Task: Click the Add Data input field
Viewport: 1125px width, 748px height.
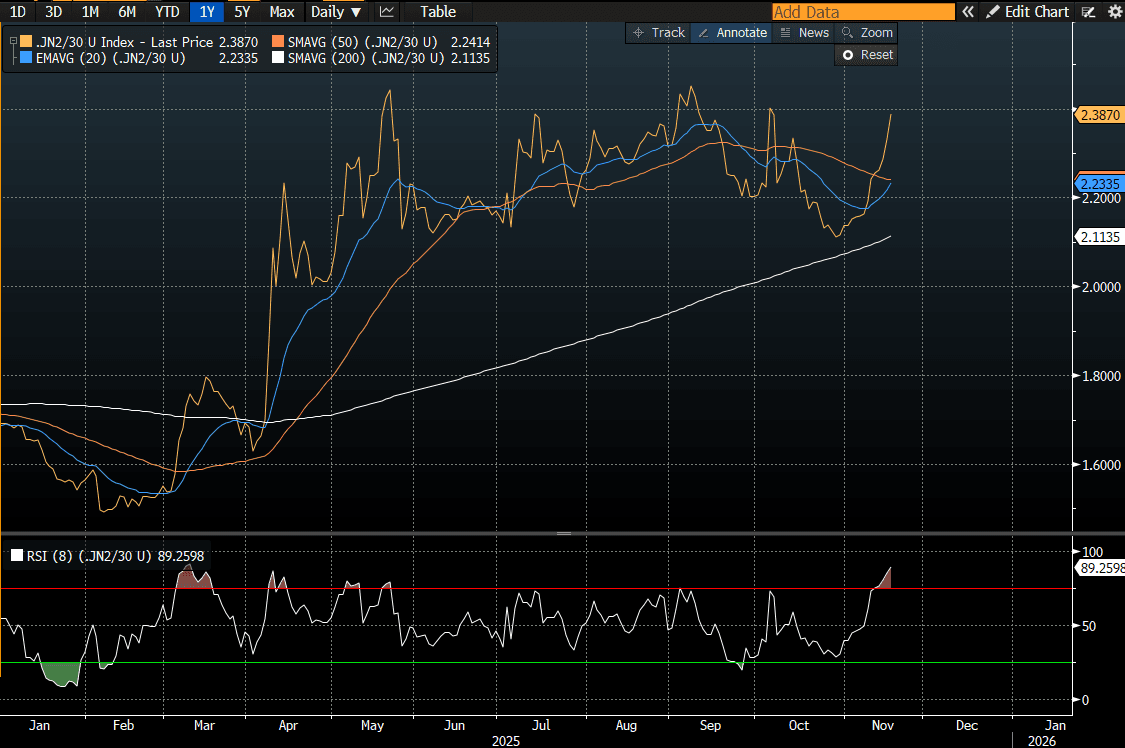Action: point(863,12)
